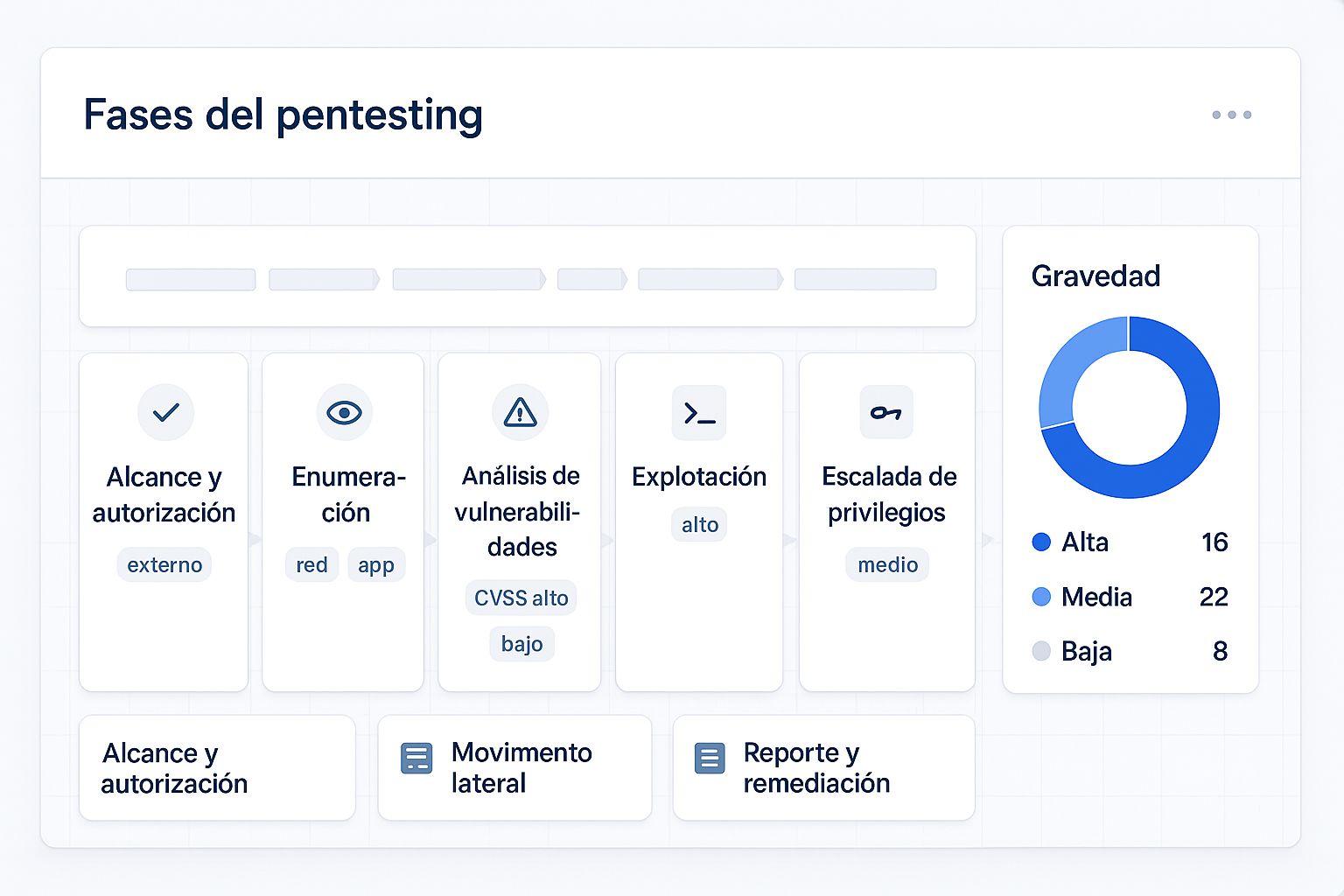Click the terminal icon above Explotación
This screenshot has height=896, width=1344.
(x=699, y=412)
